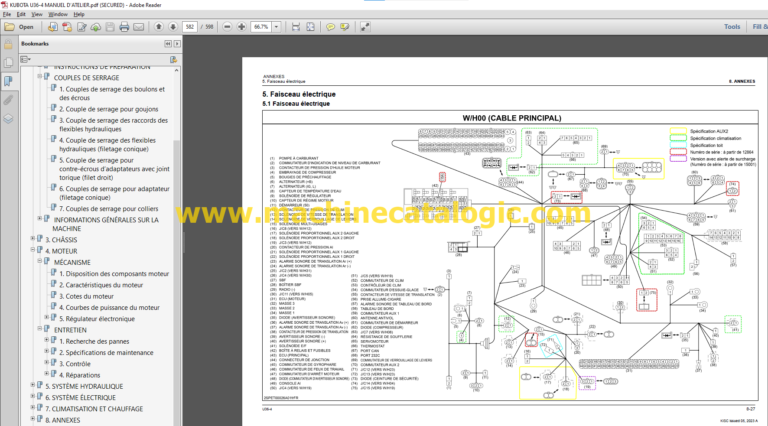Click the security lock panel icon
Viewport: 768px width, 426px height.
8,45
